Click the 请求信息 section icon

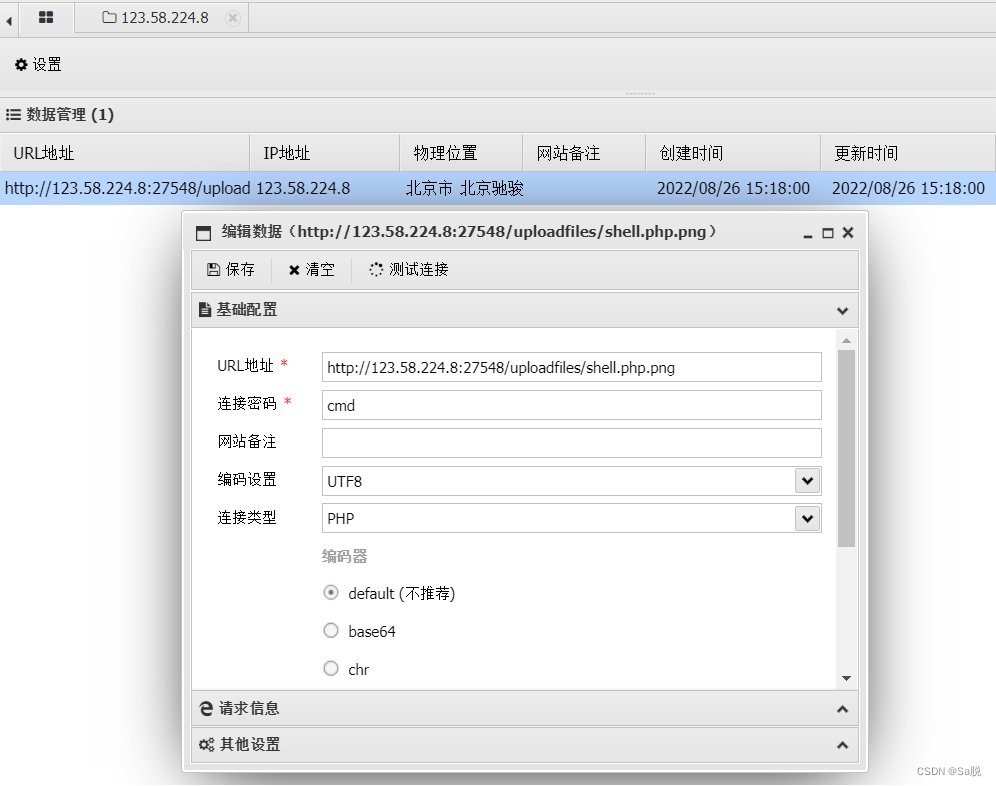pyautogui.click(x=204, y=708)
